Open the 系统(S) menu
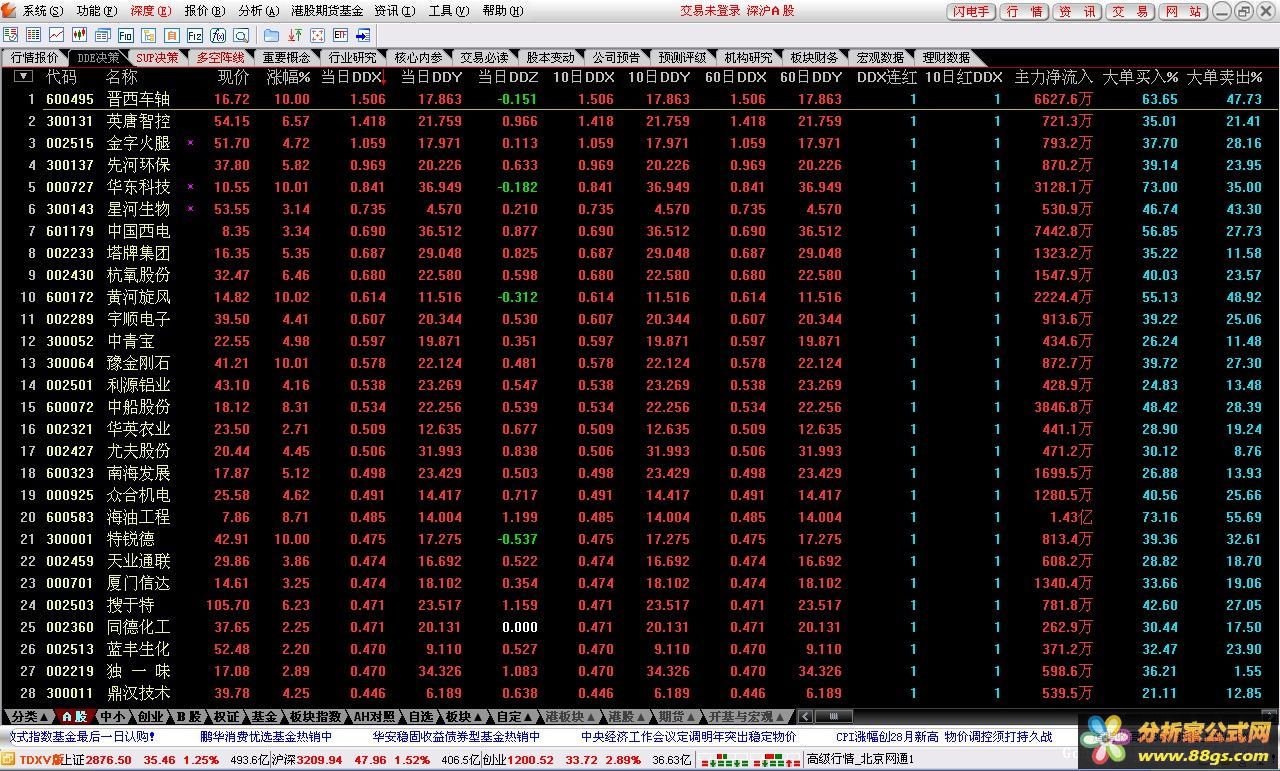Image resolution: width=1280 pixels, height=771 pixels. (x=42, y=11)
